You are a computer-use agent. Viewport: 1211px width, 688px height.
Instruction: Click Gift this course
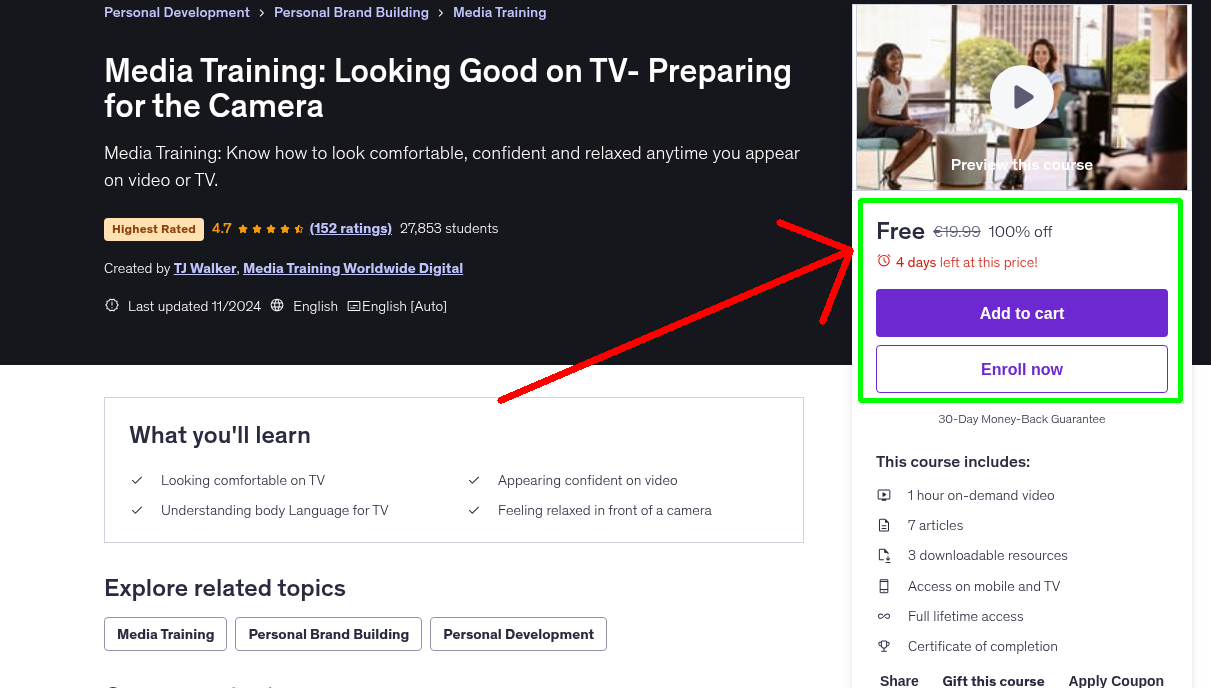tap(993, 681)
